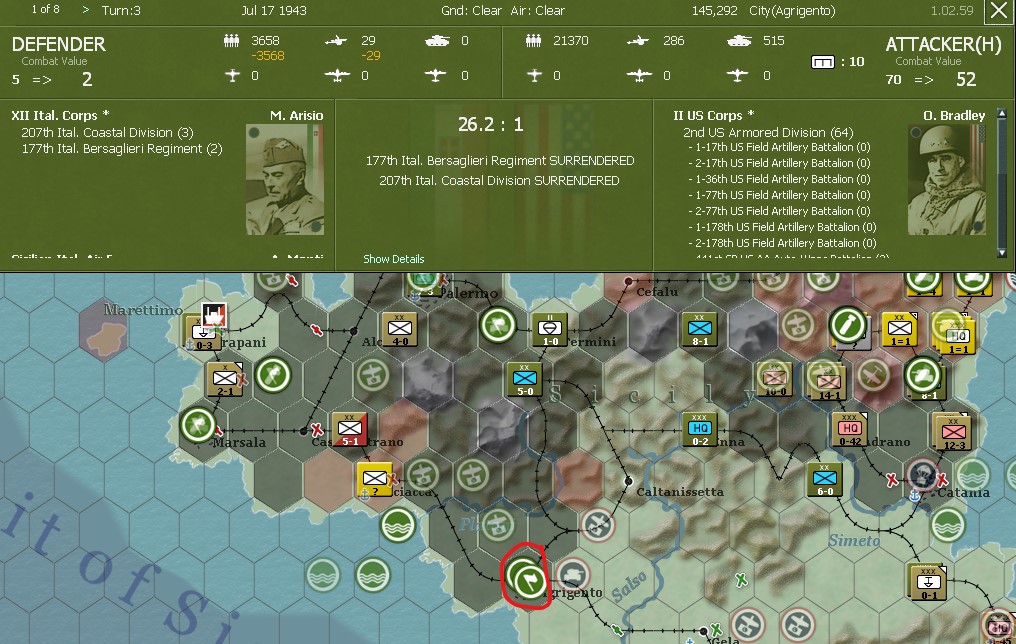Viewport: 1016px width, 644px height.
Task: Select the battle flag marker near Palermo
Action: tap(498, 325)
